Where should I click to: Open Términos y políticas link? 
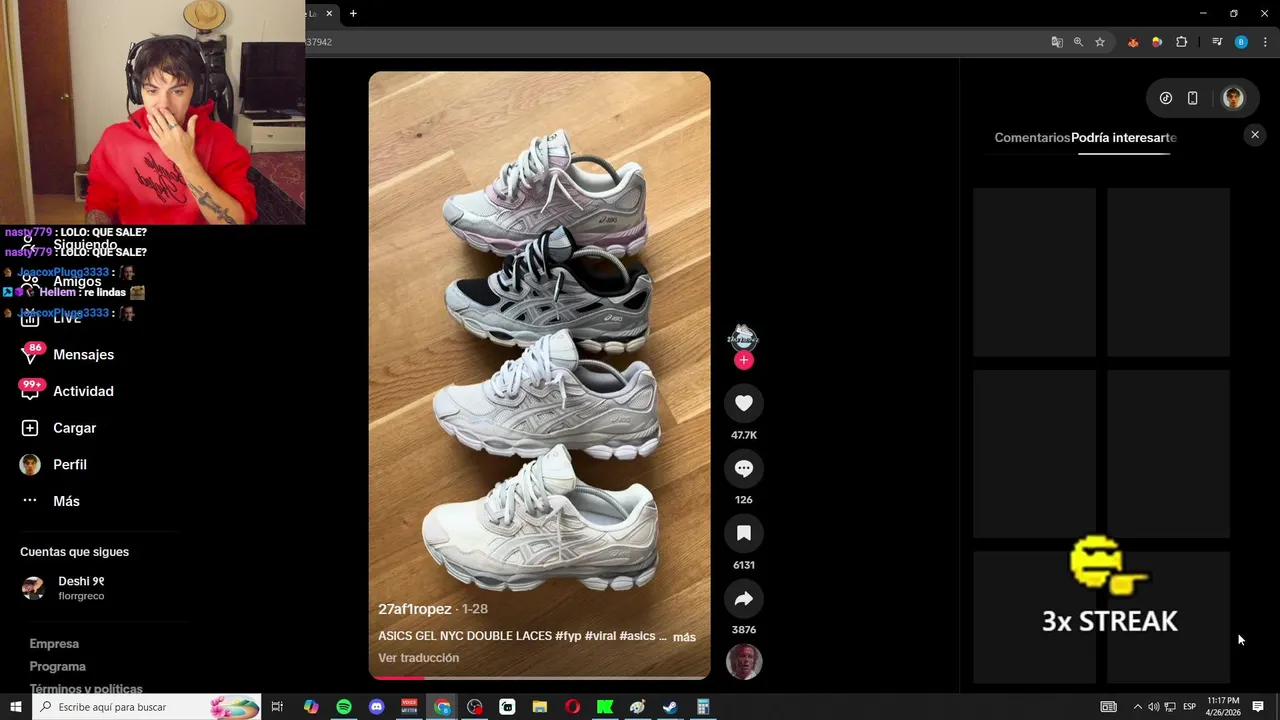pos(86,689)
